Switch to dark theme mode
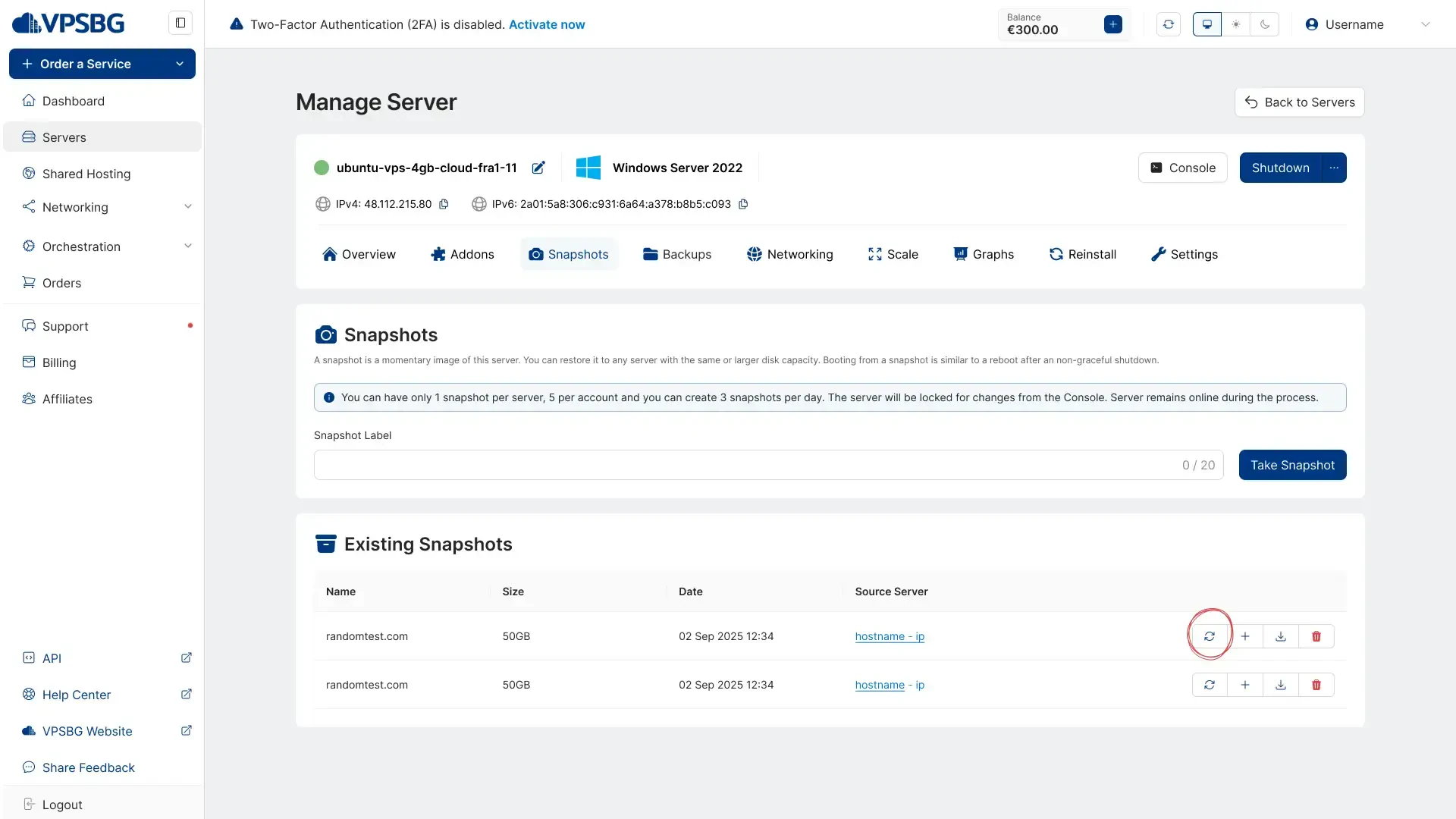 [x=1265, y=24]
